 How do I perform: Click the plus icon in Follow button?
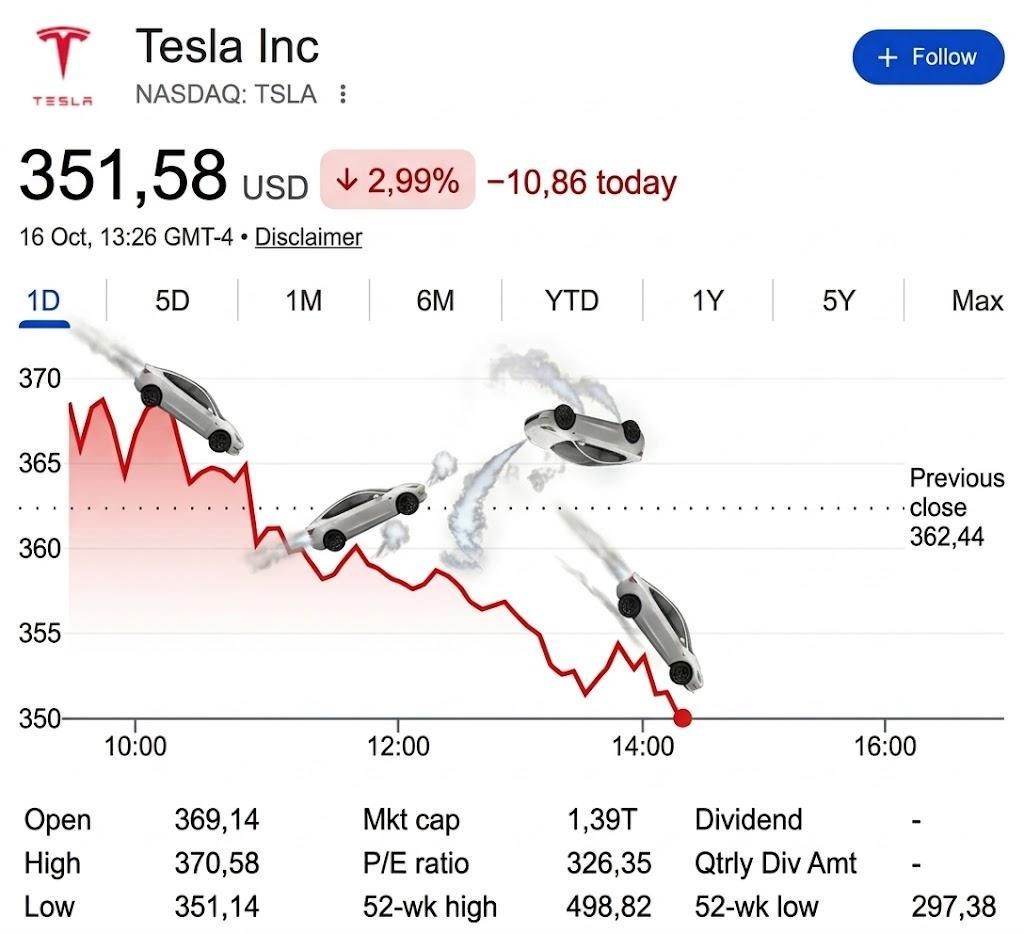887,57
